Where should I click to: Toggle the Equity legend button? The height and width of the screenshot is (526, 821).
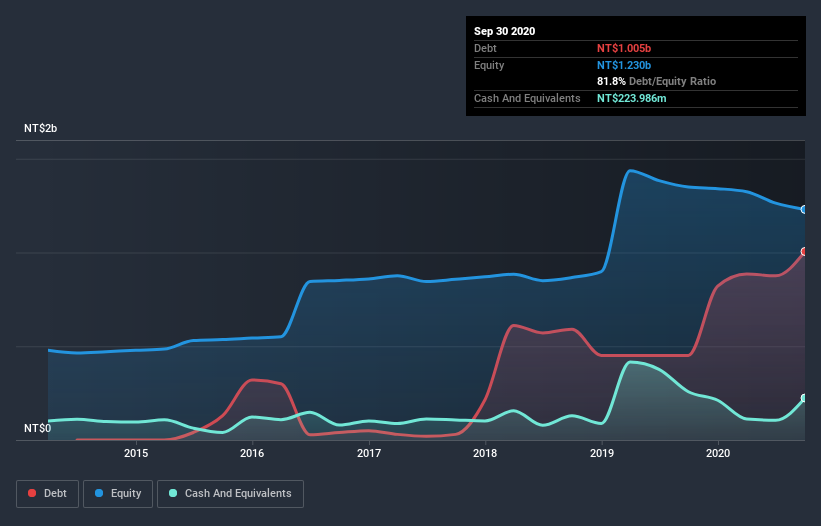tap(118, 494)
